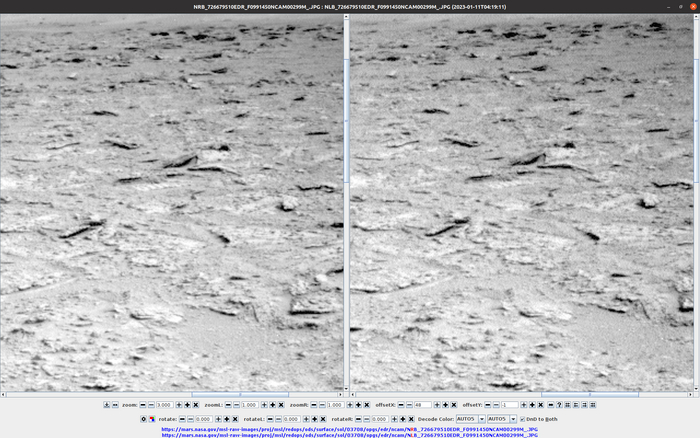Click the minus icon left of the help button
Viewport: 700px width, 438px height.
[x=550, y=405]
